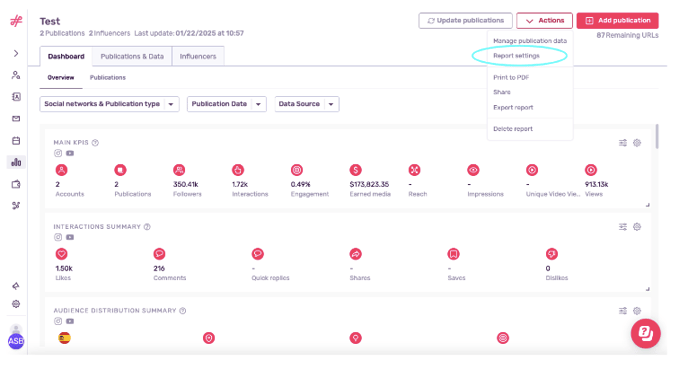Expand the sidebar with the chevron arrow
Screen dimensions: 688x369
[16, 53]
